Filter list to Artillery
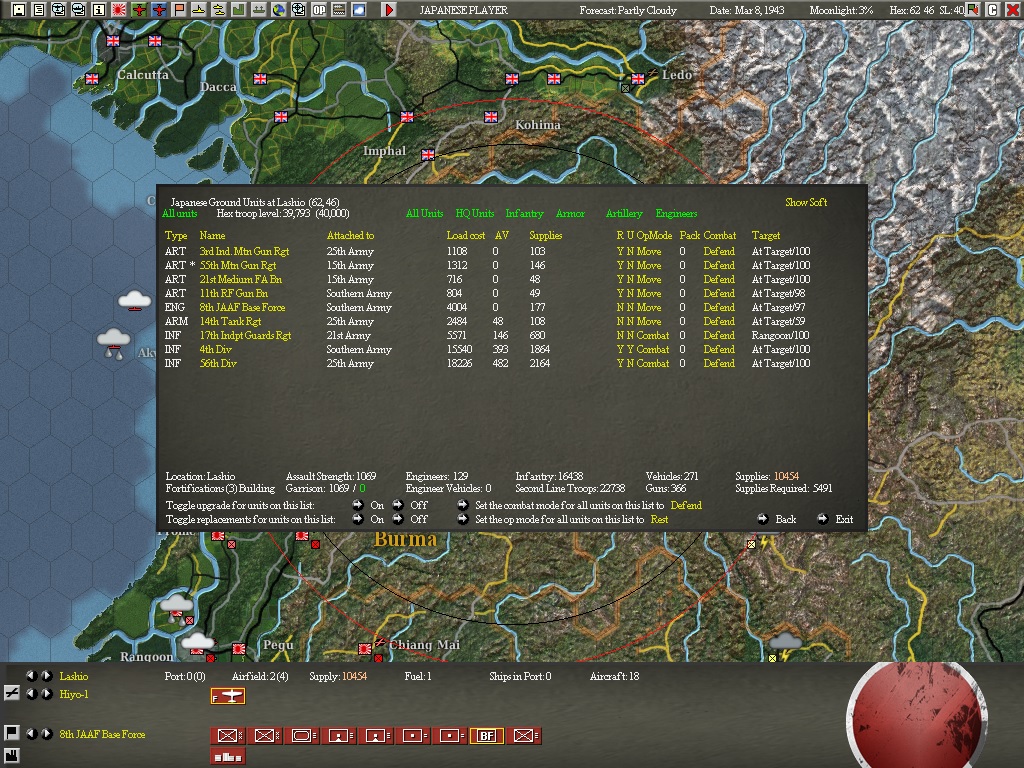Viewport: 1024px width, 768px height. [624, 214]
